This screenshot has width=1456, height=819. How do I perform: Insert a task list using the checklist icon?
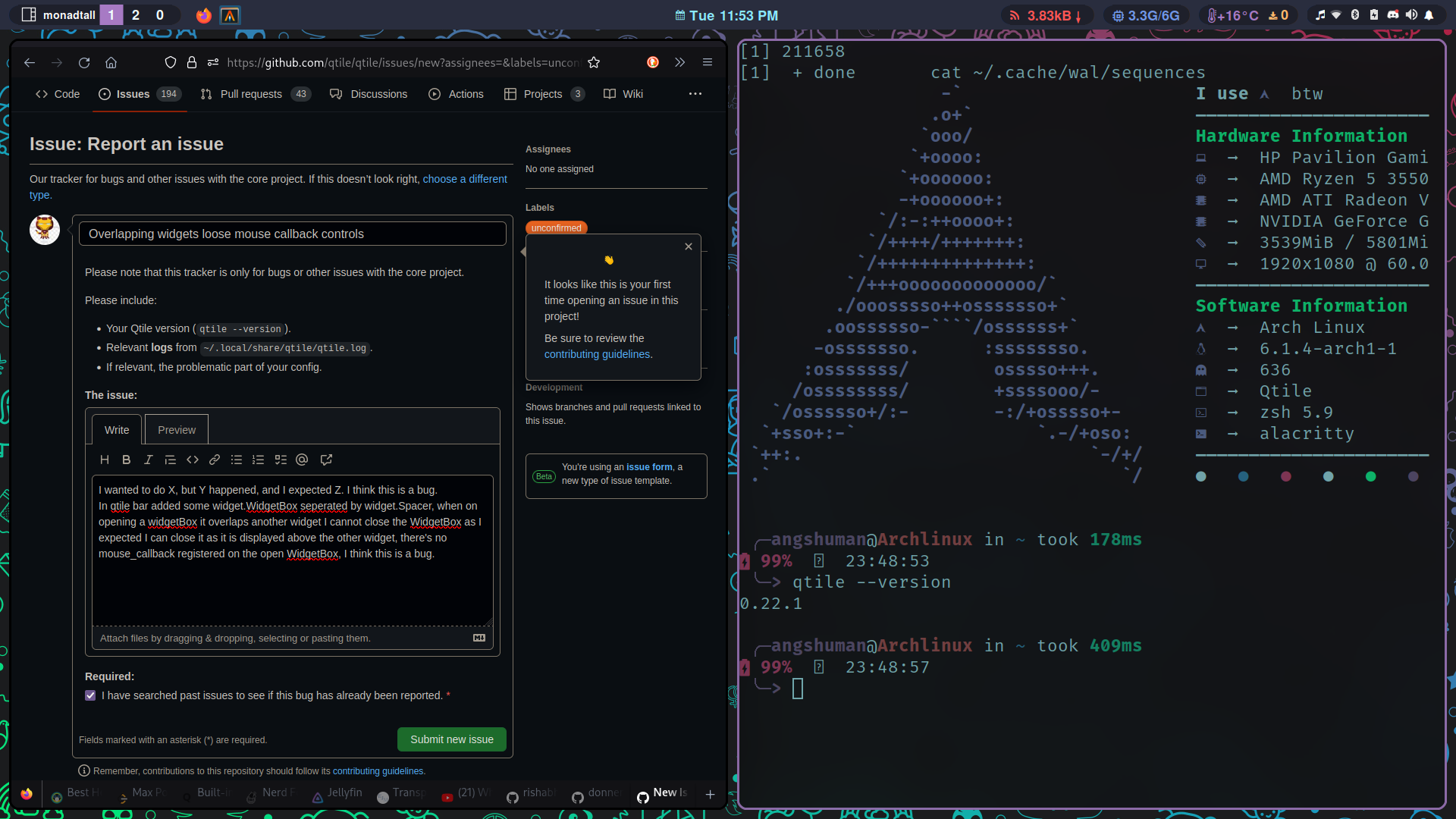(280, 460)
